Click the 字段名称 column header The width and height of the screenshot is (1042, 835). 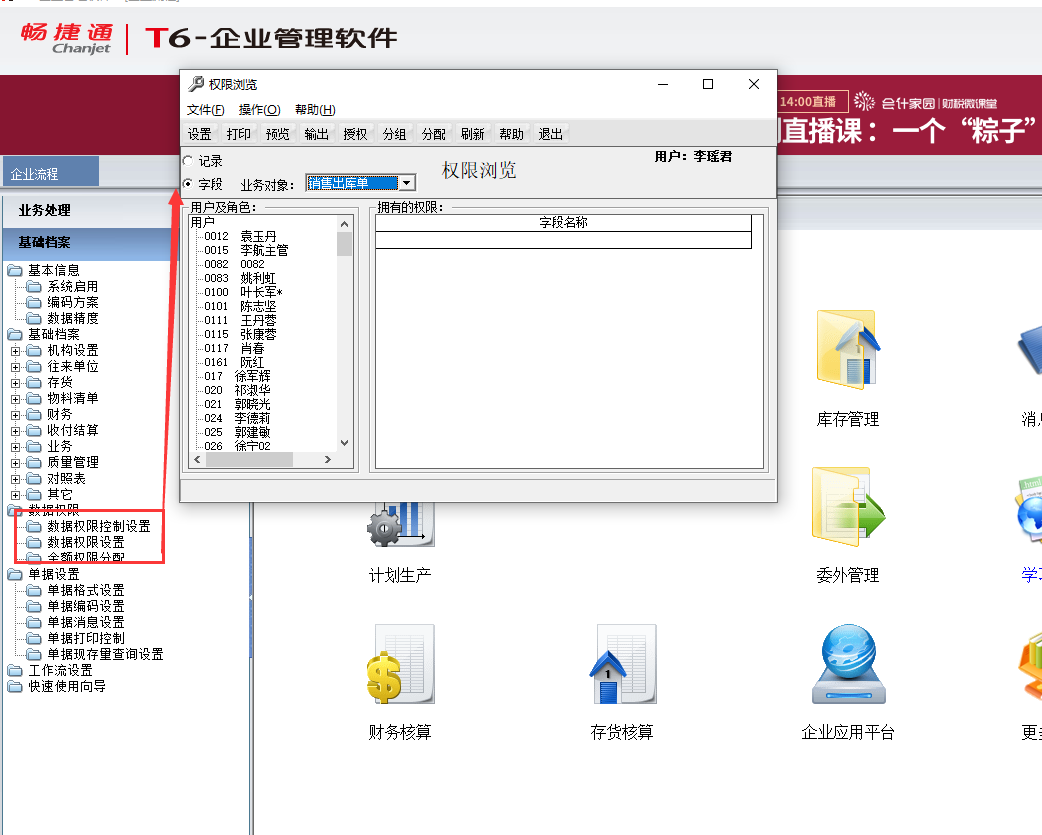[564, 223]
